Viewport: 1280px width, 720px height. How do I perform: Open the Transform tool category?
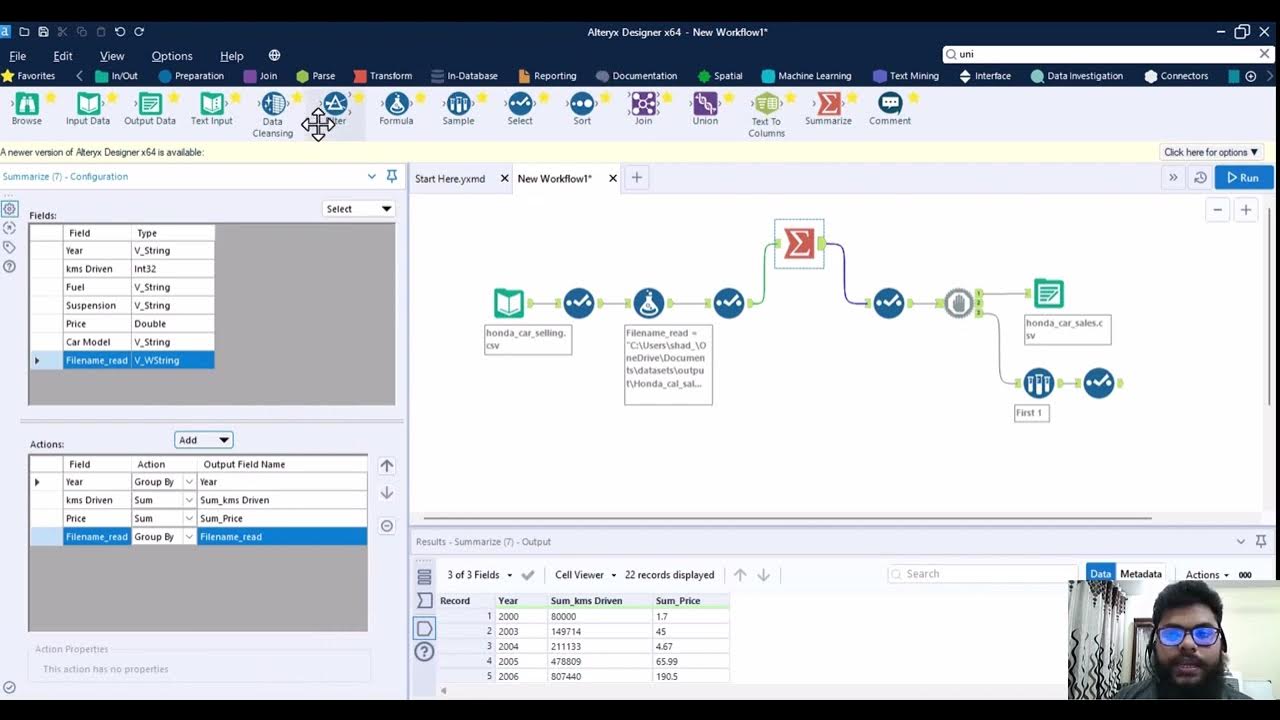point(382,76)
